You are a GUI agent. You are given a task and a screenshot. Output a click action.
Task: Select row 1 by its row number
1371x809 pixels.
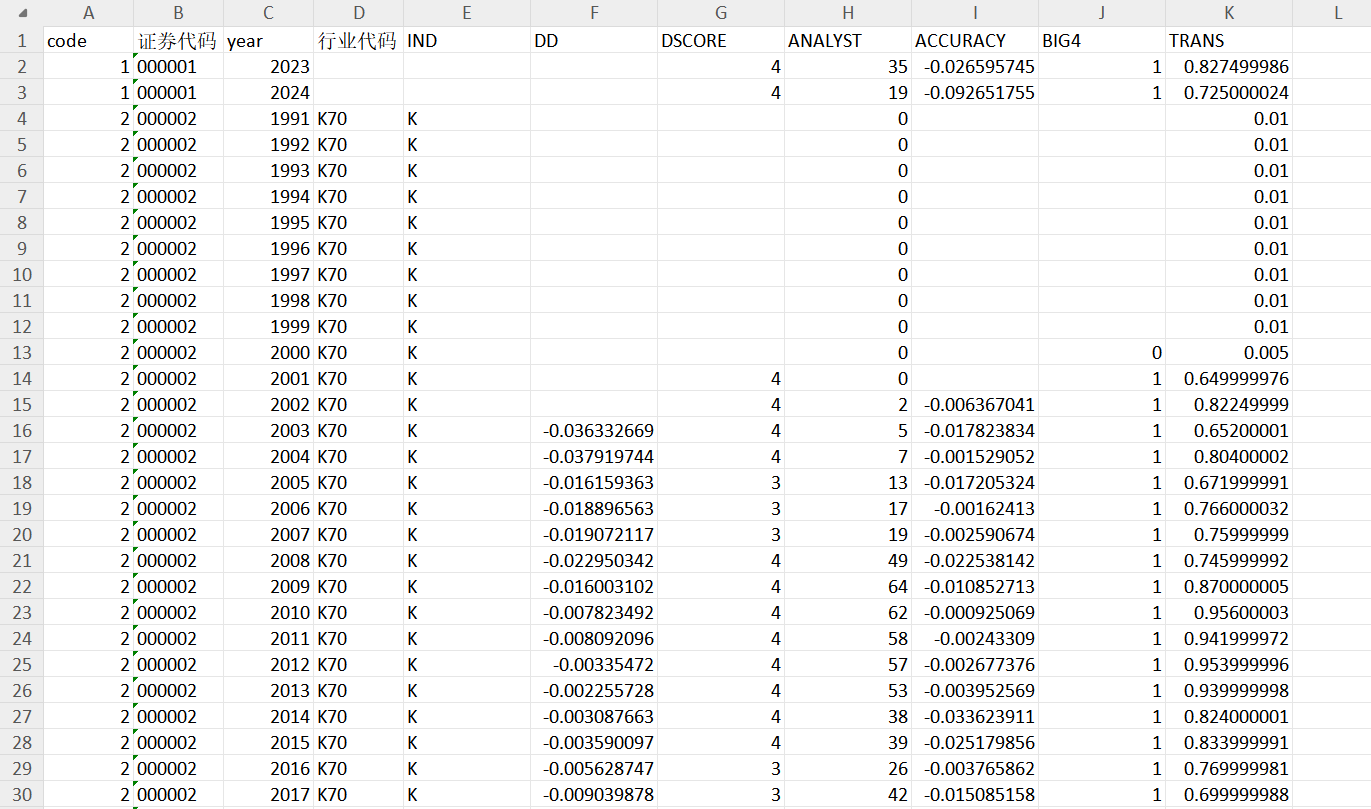tap(21, 41)
